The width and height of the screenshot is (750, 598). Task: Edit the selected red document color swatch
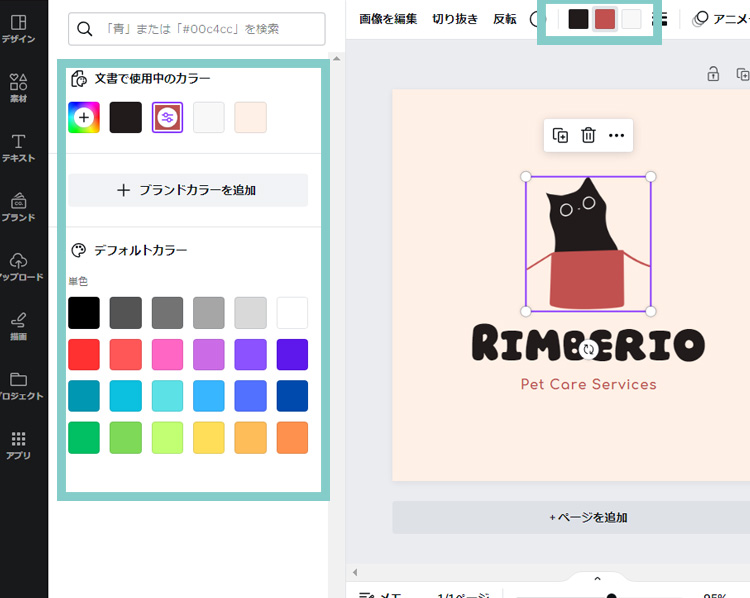tap(167, 117)
